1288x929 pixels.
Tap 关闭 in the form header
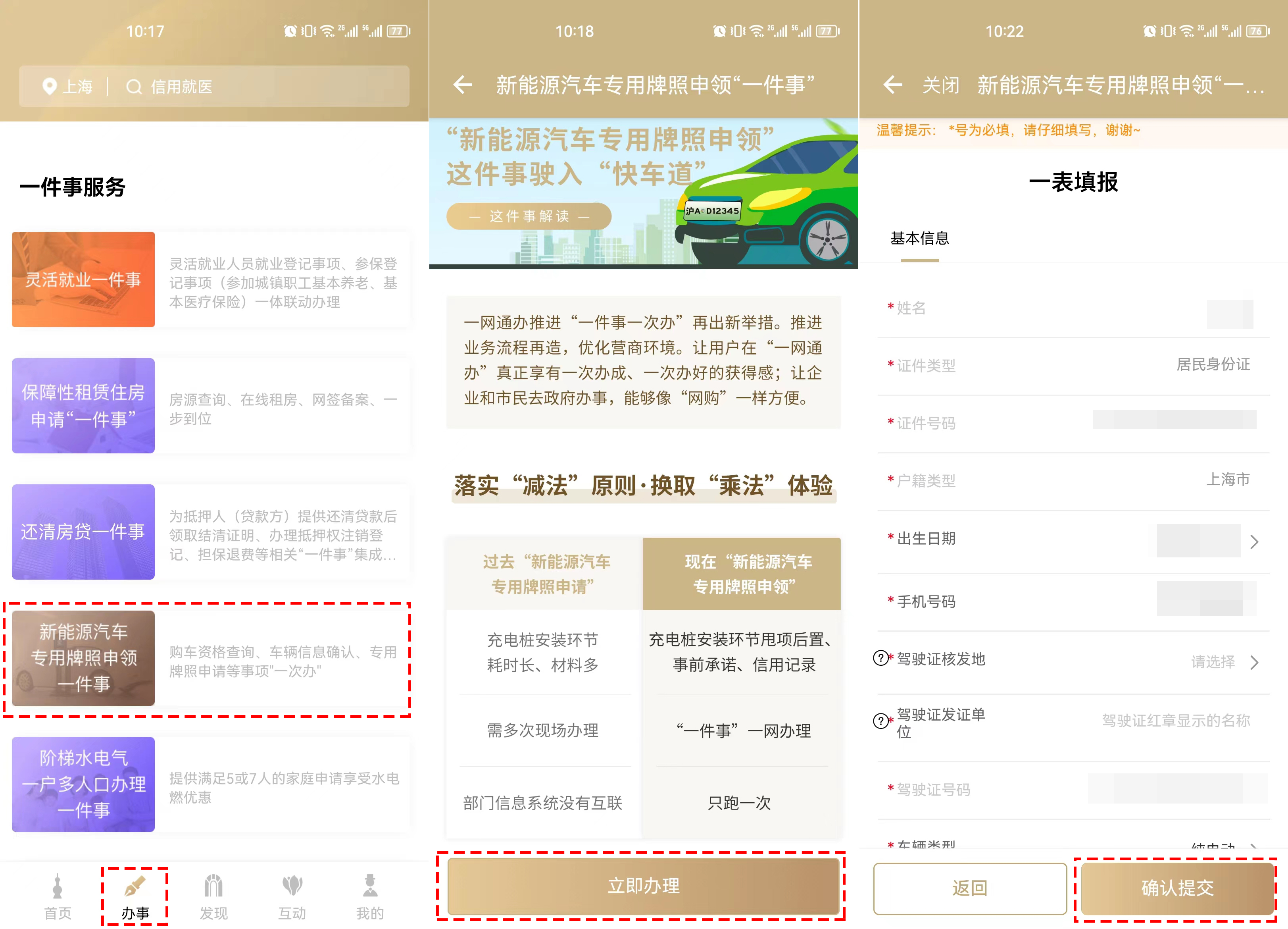coord(940,85)
